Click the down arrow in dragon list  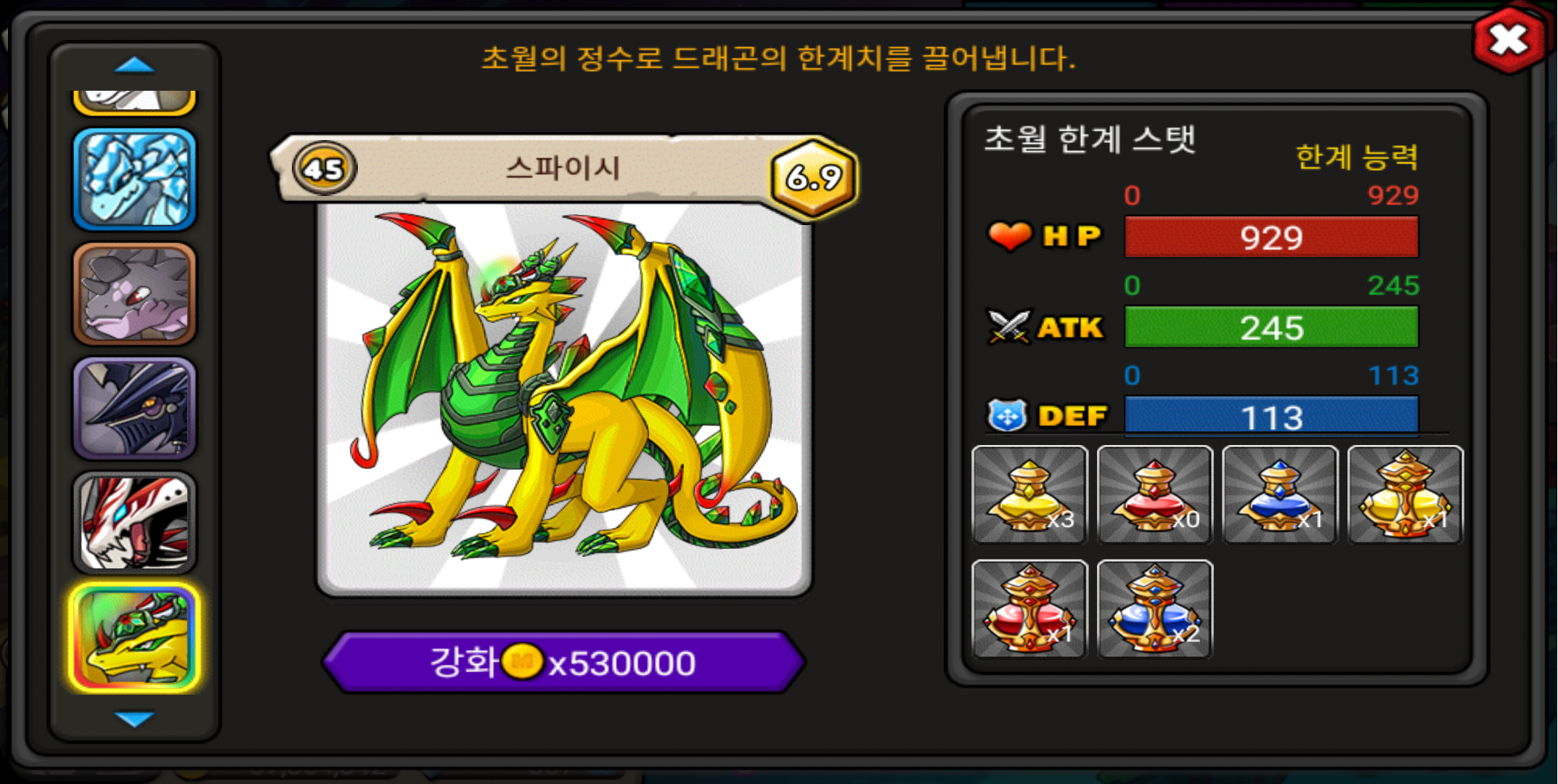coord(135,719)
